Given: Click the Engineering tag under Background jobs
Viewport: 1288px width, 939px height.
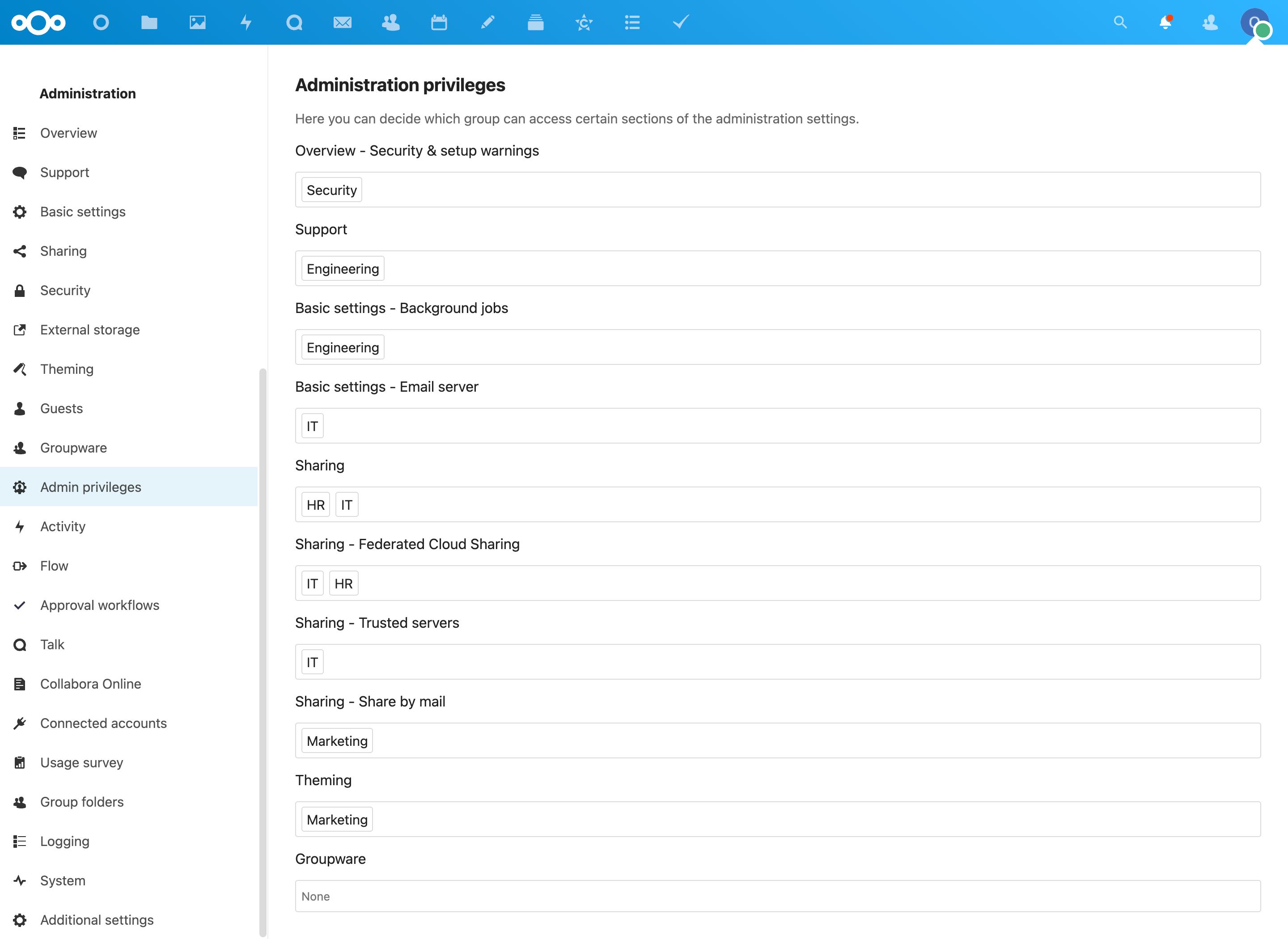Looking at the screenshot, I should click(343, 347).
